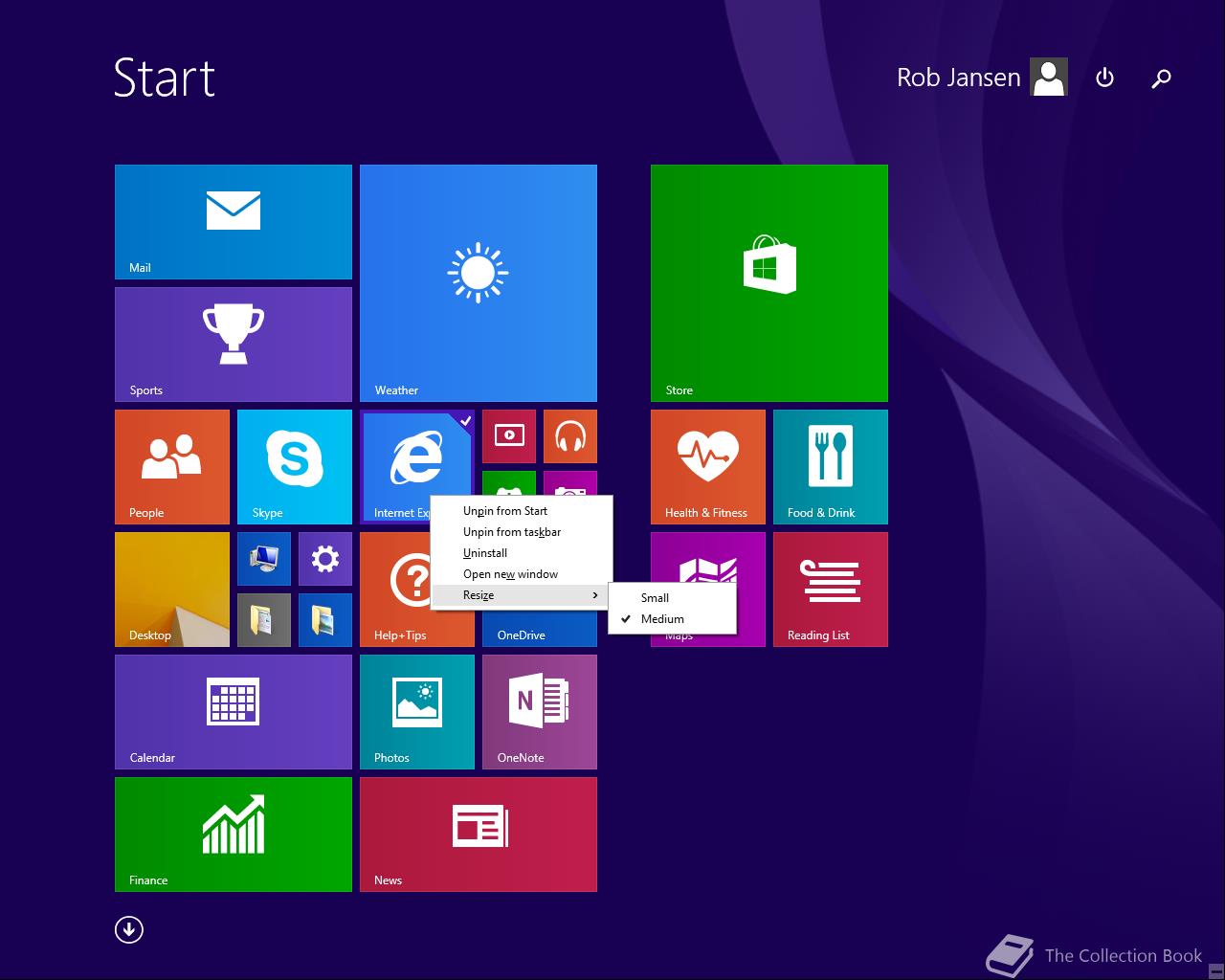Open the People tile
Image resolution: width=1225 pixels, height=980 pixels.
172,467
